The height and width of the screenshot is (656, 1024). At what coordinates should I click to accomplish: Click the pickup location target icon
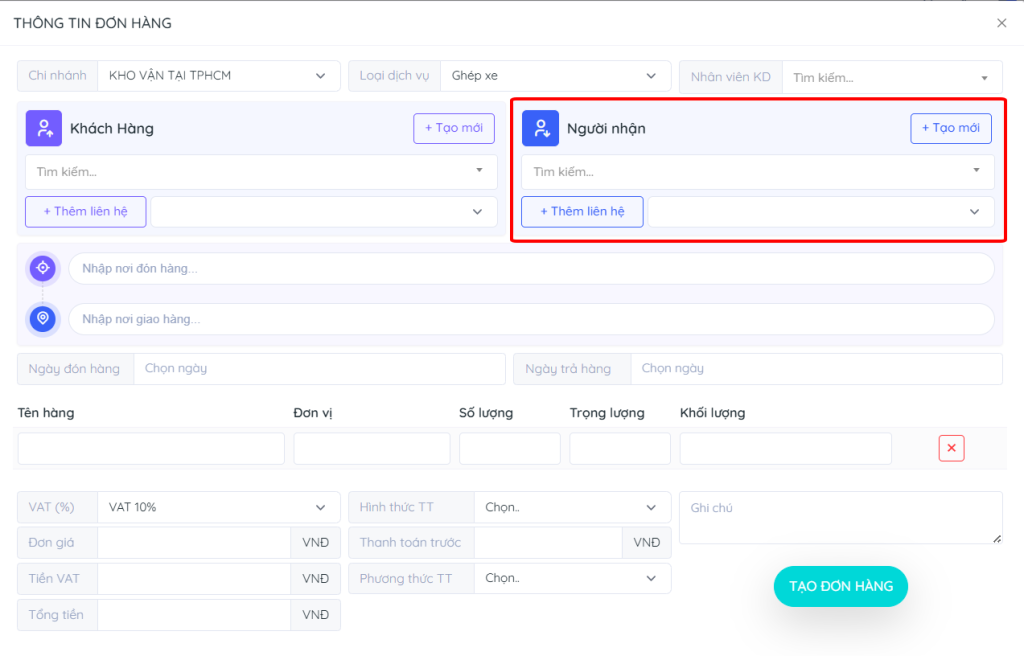click(x=42, y=268)
